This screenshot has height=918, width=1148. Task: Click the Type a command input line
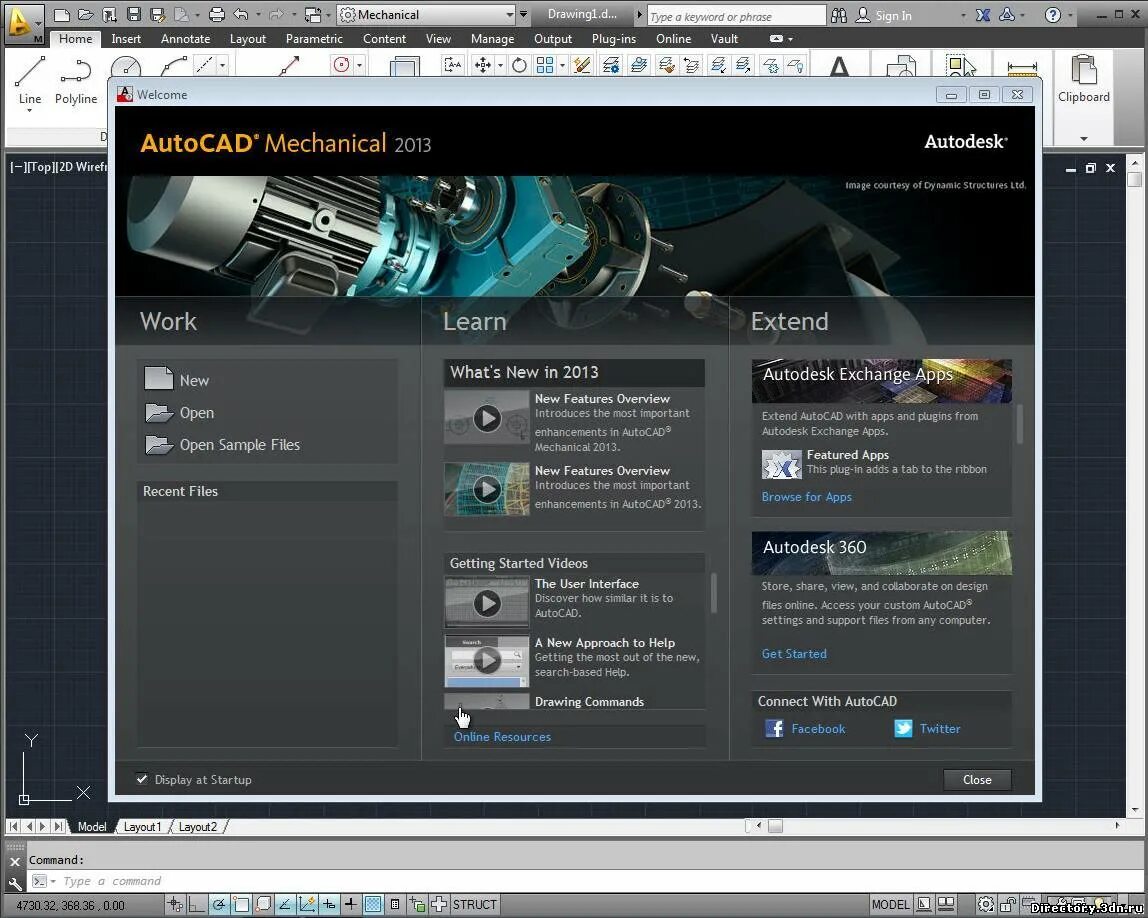[586, 881]
